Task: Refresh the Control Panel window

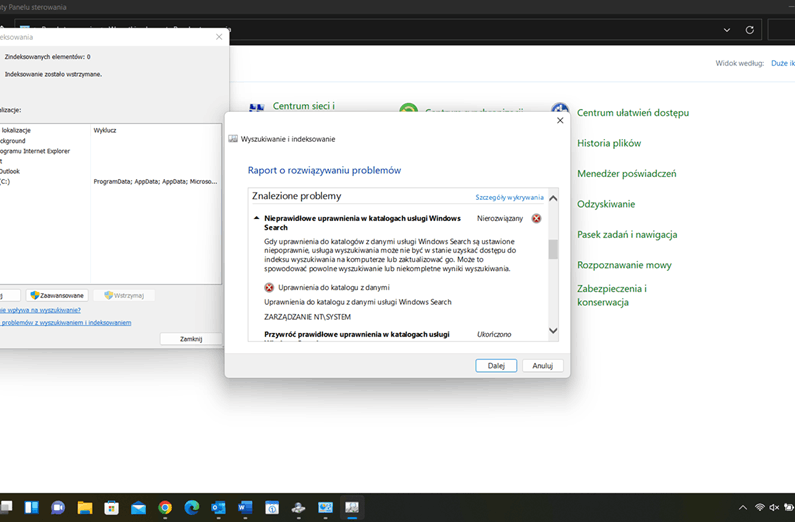Action: click(x=749, y=30)
